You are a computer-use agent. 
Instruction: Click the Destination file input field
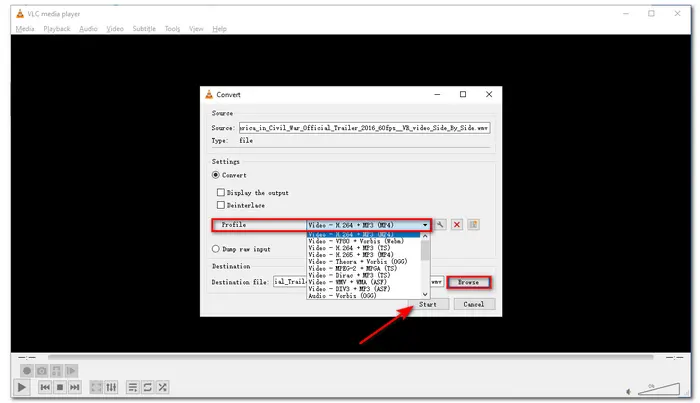tap(358, 282)
